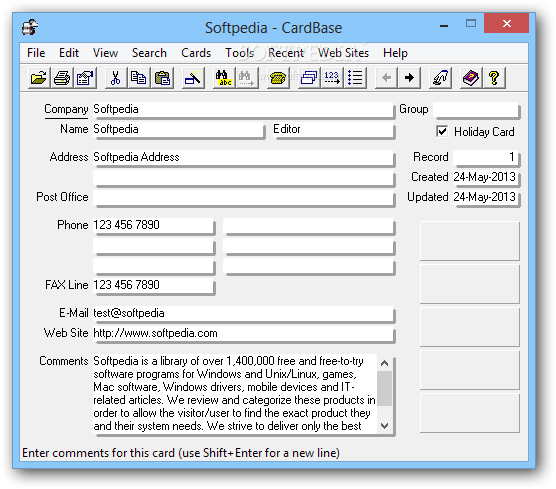Click the Cut scissors icon
The width and height of the screenshot is (556, 489).
[x=116, y=77]
